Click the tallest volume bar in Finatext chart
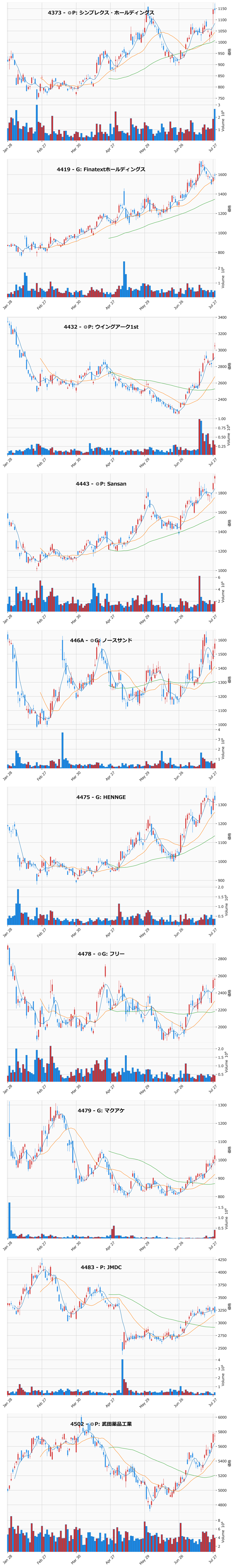This screenshot has width=234, height=1568. (124, 279)
